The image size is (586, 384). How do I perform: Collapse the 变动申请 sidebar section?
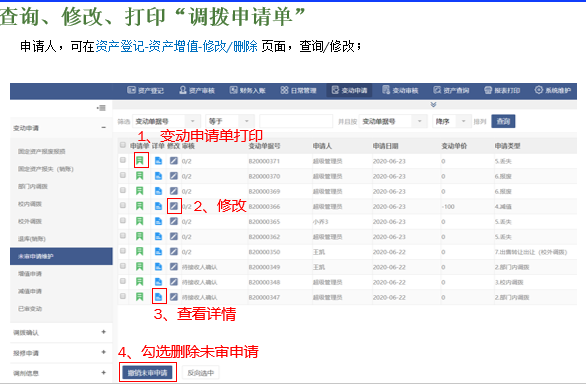104,128
